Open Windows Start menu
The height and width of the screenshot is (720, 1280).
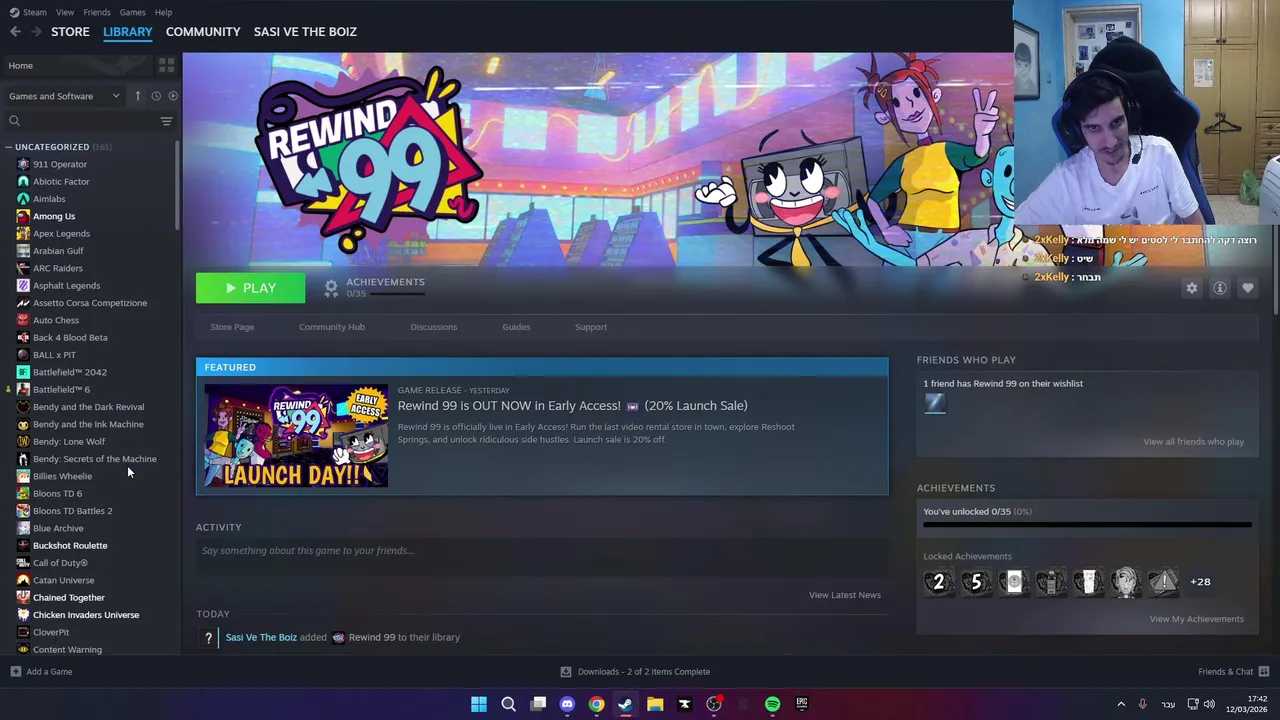(x=479, y=704)
